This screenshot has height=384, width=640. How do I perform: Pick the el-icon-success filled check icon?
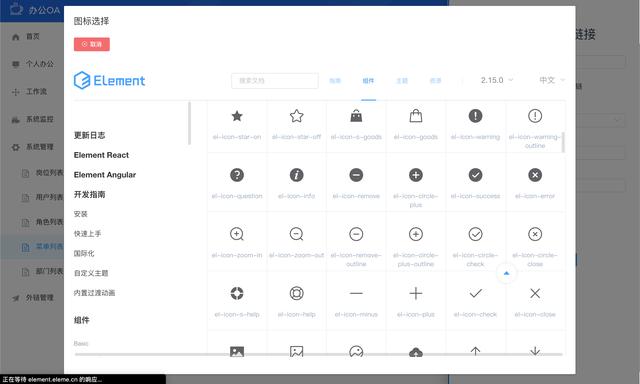[475, 175]
